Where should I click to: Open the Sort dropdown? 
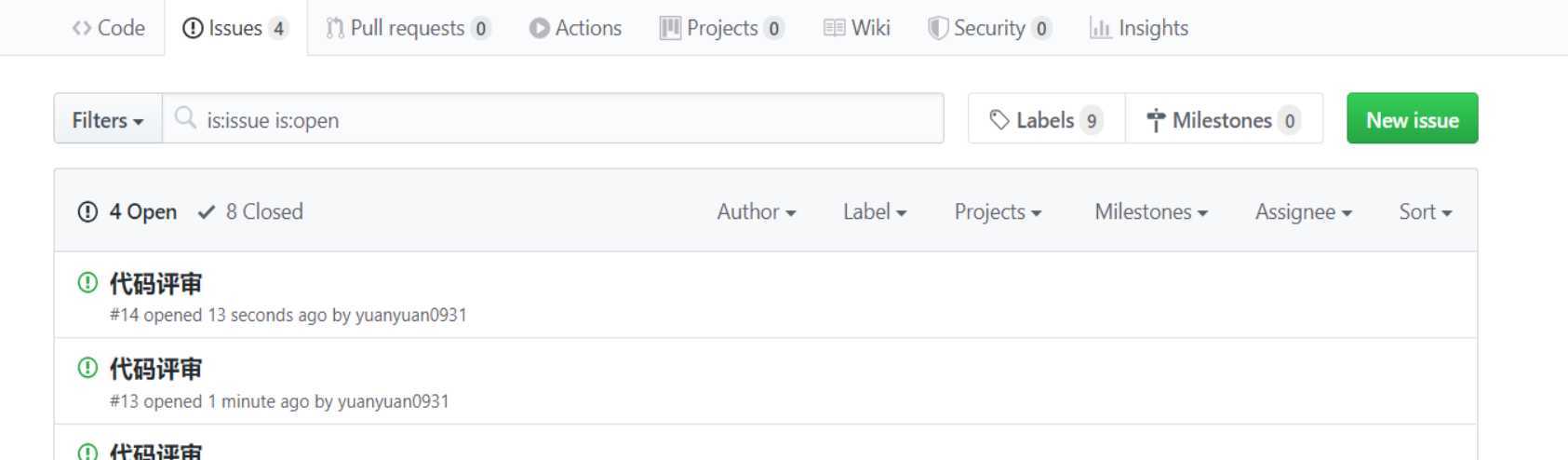tap(1425, 211)
